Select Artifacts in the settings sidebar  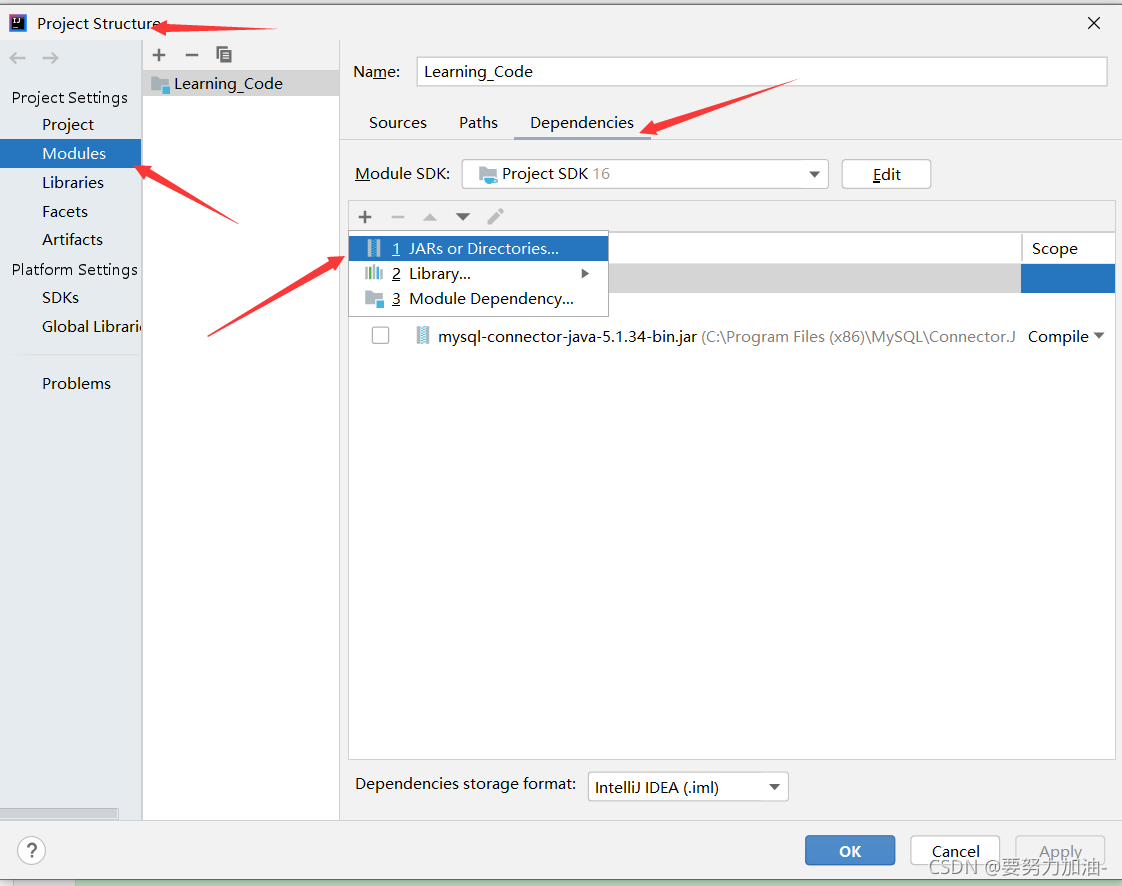[71, 240]
